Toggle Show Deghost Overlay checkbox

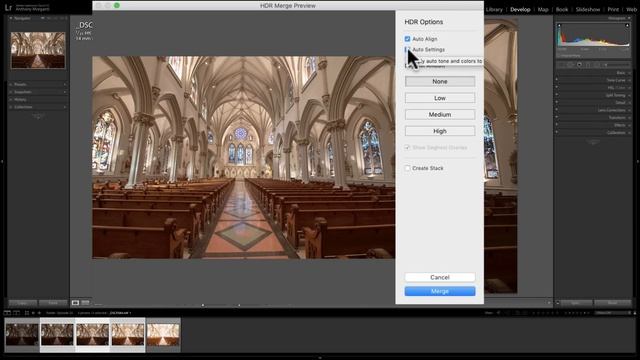[407, 147]
